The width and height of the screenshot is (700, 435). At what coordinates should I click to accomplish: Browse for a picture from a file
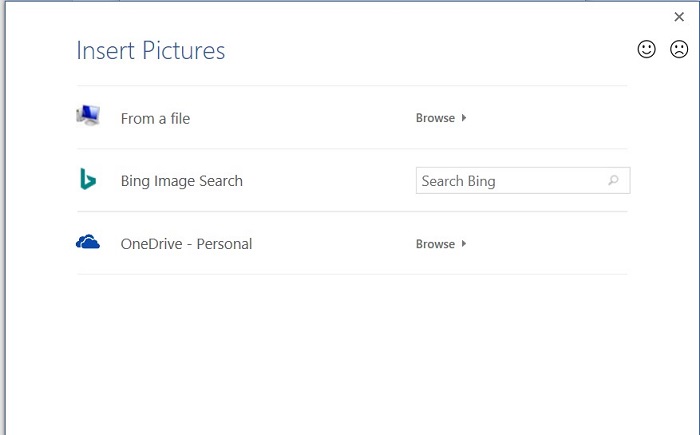[435, 118]
